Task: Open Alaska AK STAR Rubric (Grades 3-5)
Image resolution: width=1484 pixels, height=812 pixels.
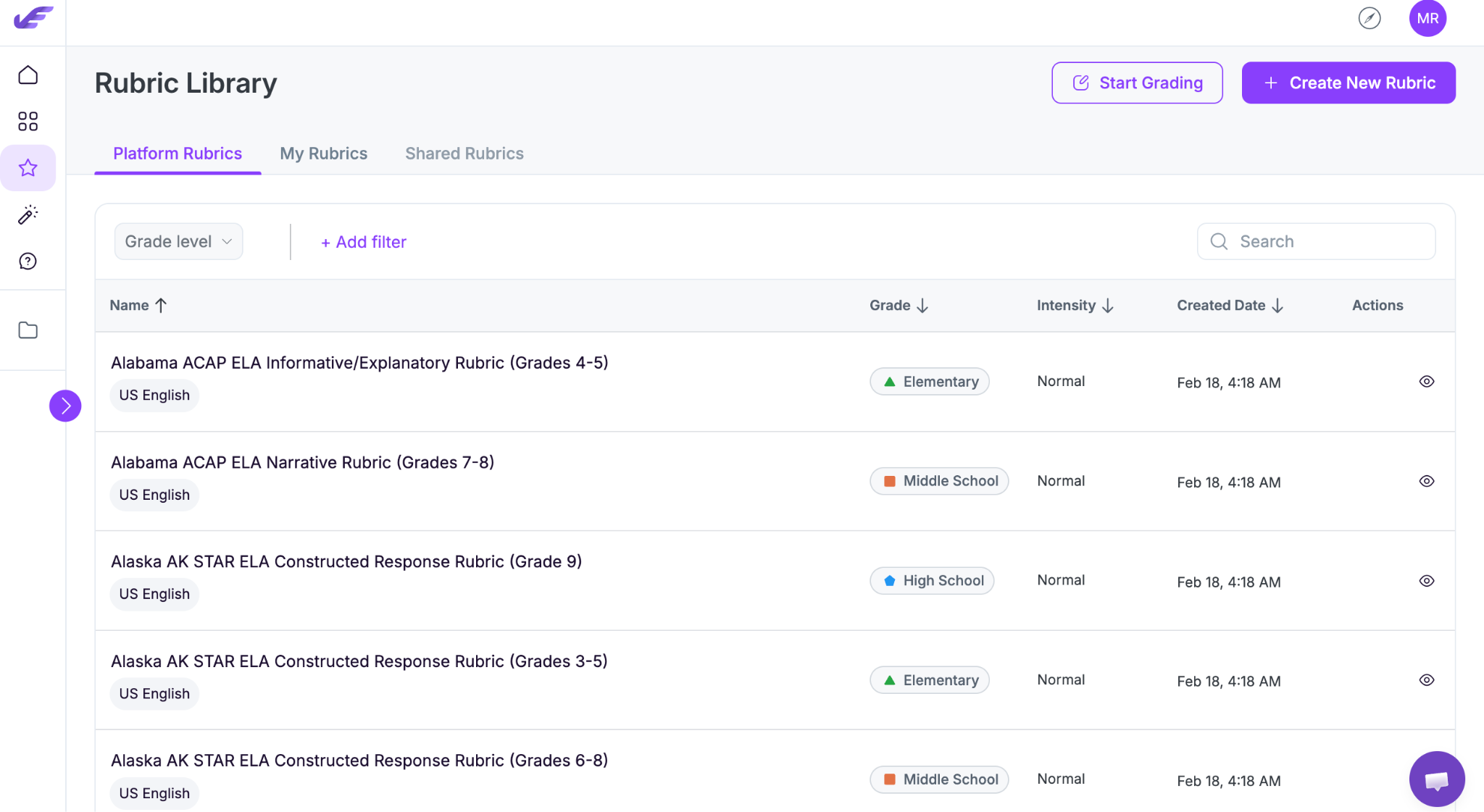Action: pos(359,661)
